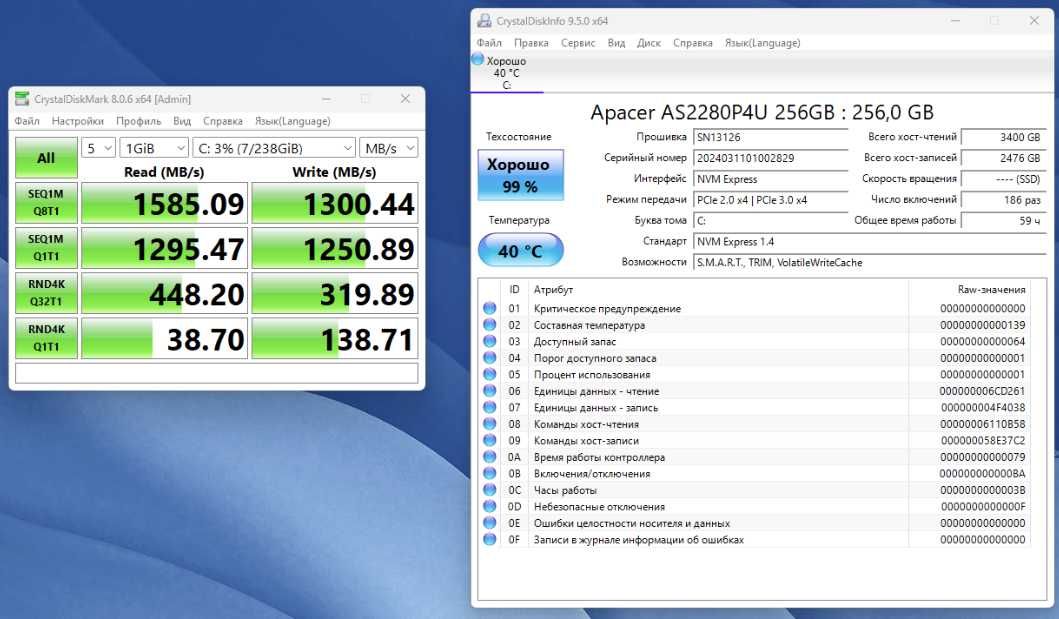Click the 40 °C temperature button
The image size is (1059, 619).
click(520, 250)
